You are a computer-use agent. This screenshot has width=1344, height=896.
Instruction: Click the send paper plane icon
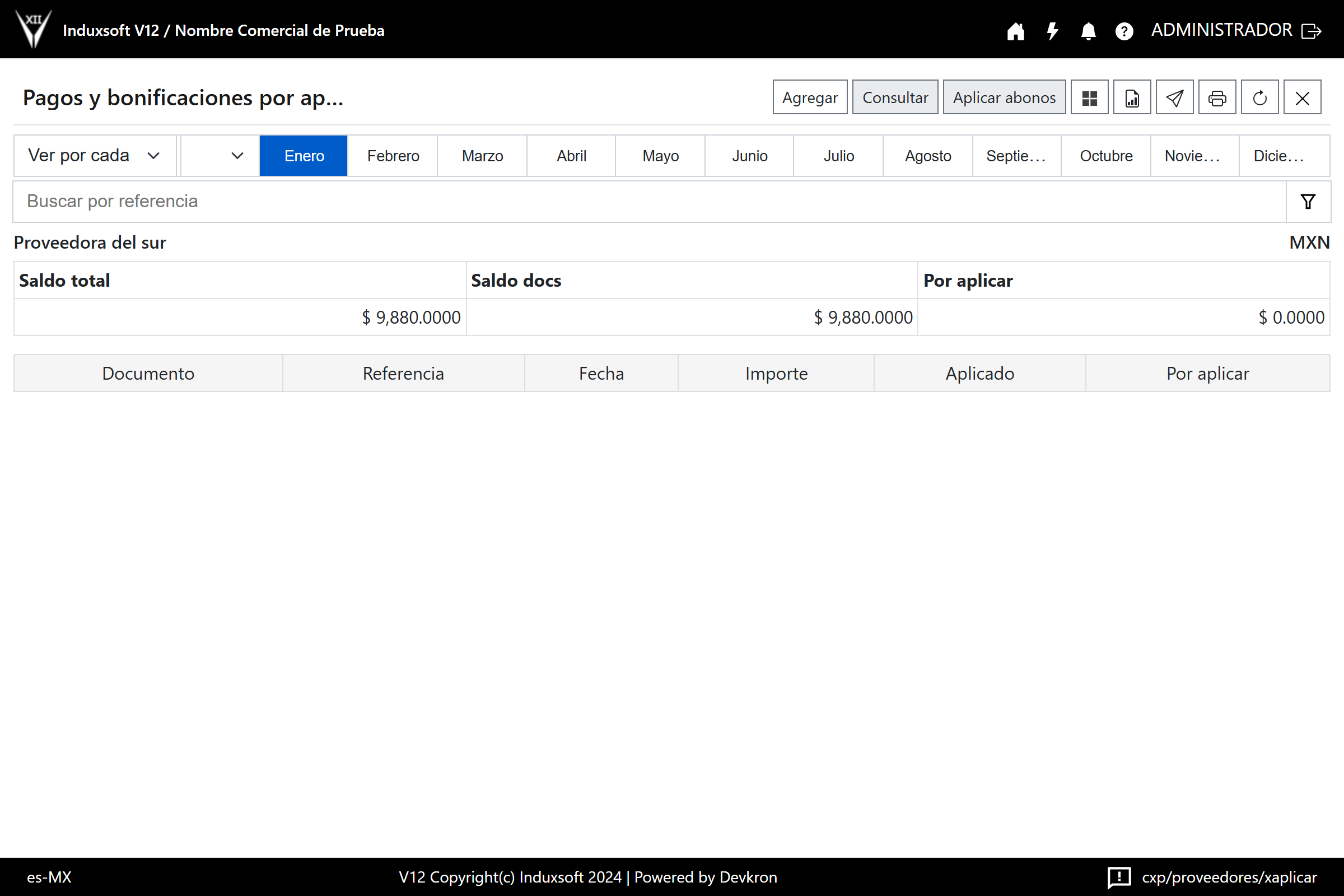click(x=1174, y=97)
